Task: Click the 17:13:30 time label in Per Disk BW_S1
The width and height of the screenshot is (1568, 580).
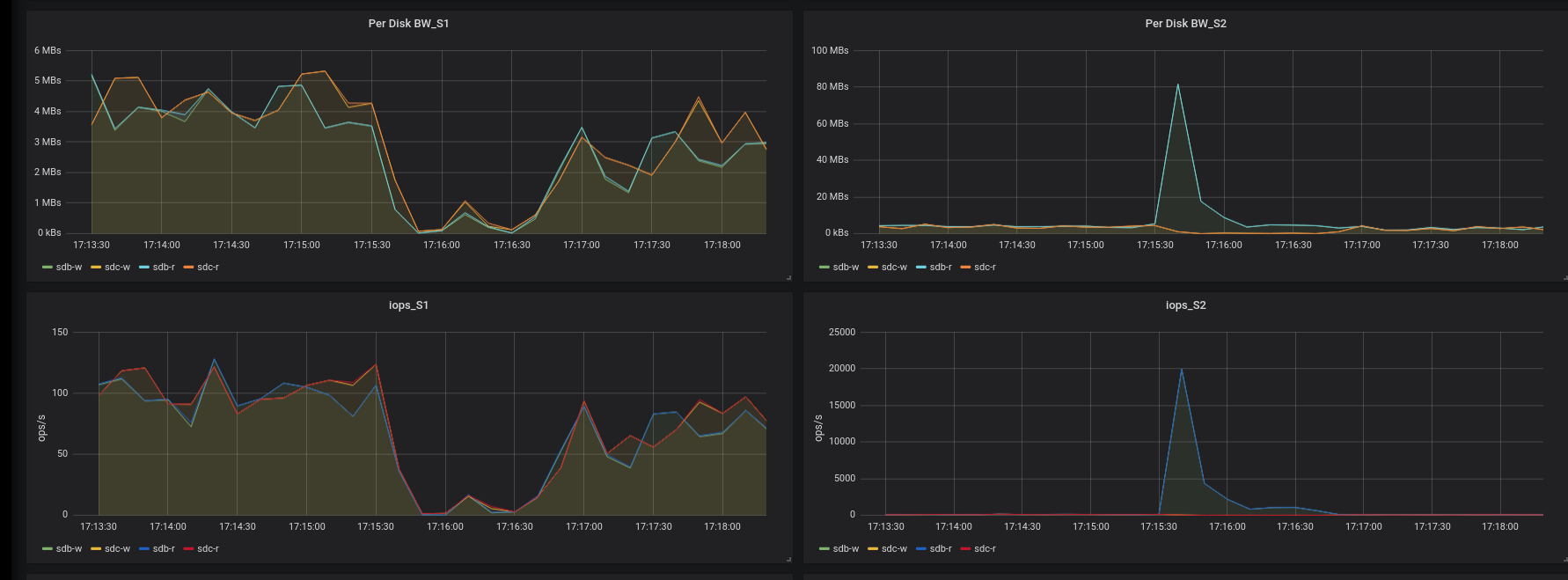Action: 92,245
